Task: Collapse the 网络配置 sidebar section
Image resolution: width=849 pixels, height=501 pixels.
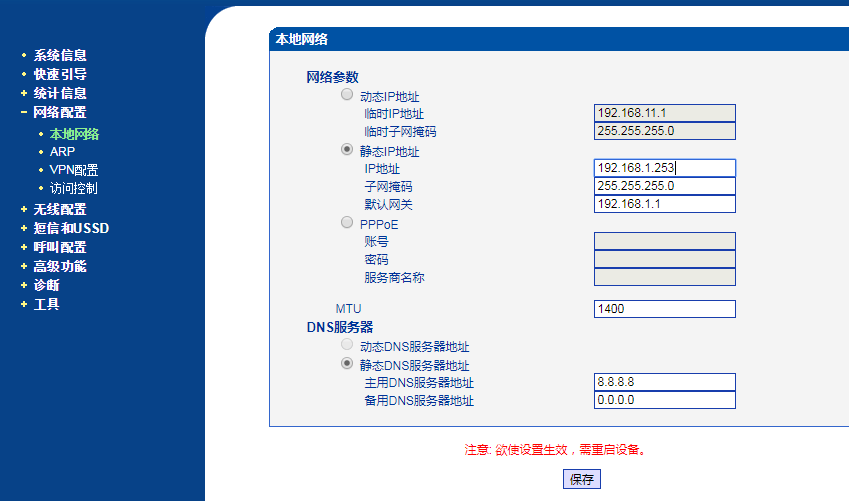Action: (59, 112)
